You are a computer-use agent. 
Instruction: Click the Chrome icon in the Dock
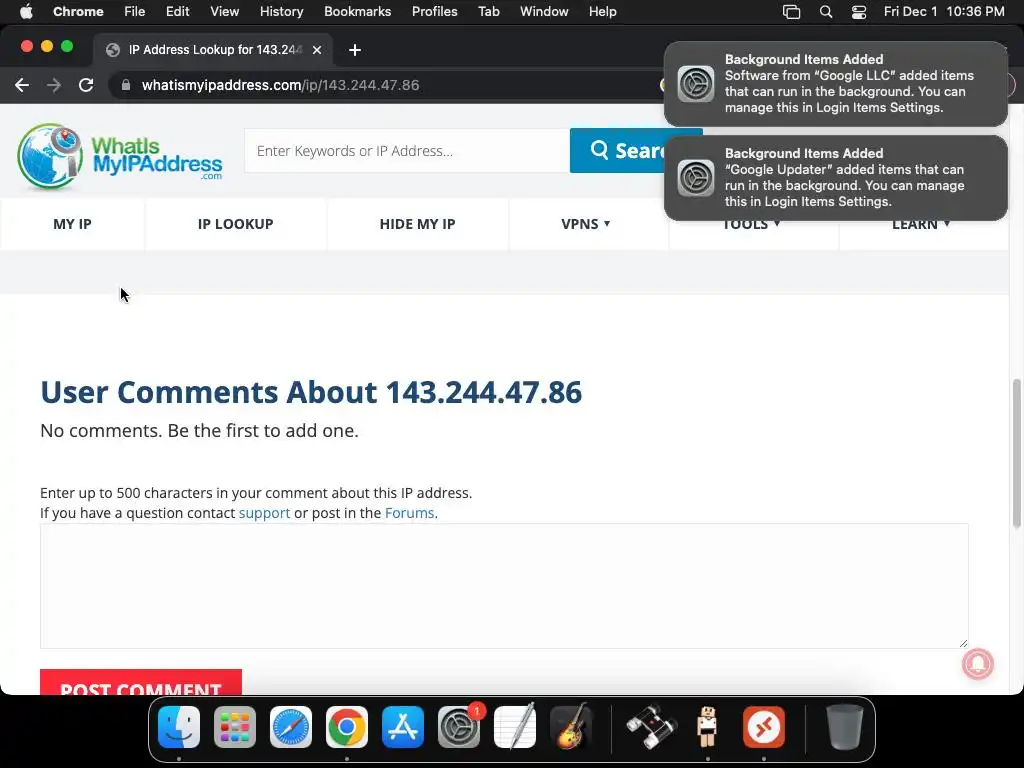click(347, 727)
